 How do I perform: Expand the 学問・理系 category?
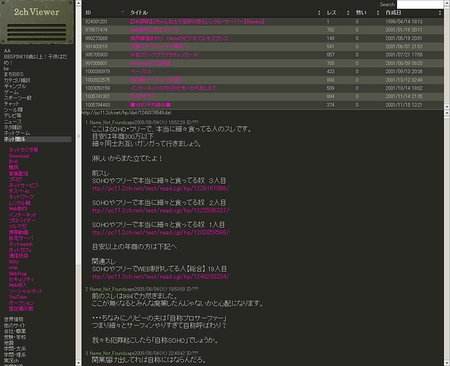15,355
